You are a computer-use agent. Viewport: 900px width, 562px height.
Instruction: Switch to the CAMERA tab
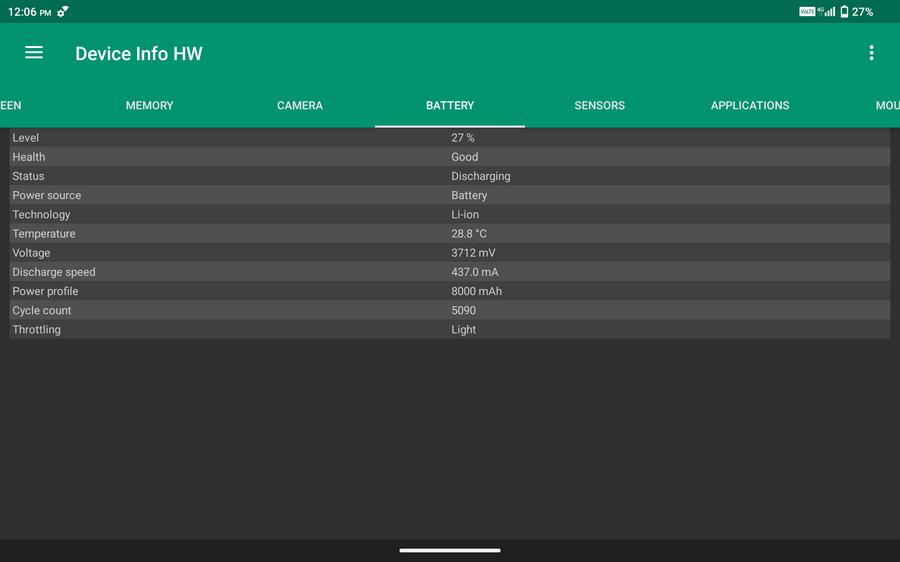tap(300, 106)
